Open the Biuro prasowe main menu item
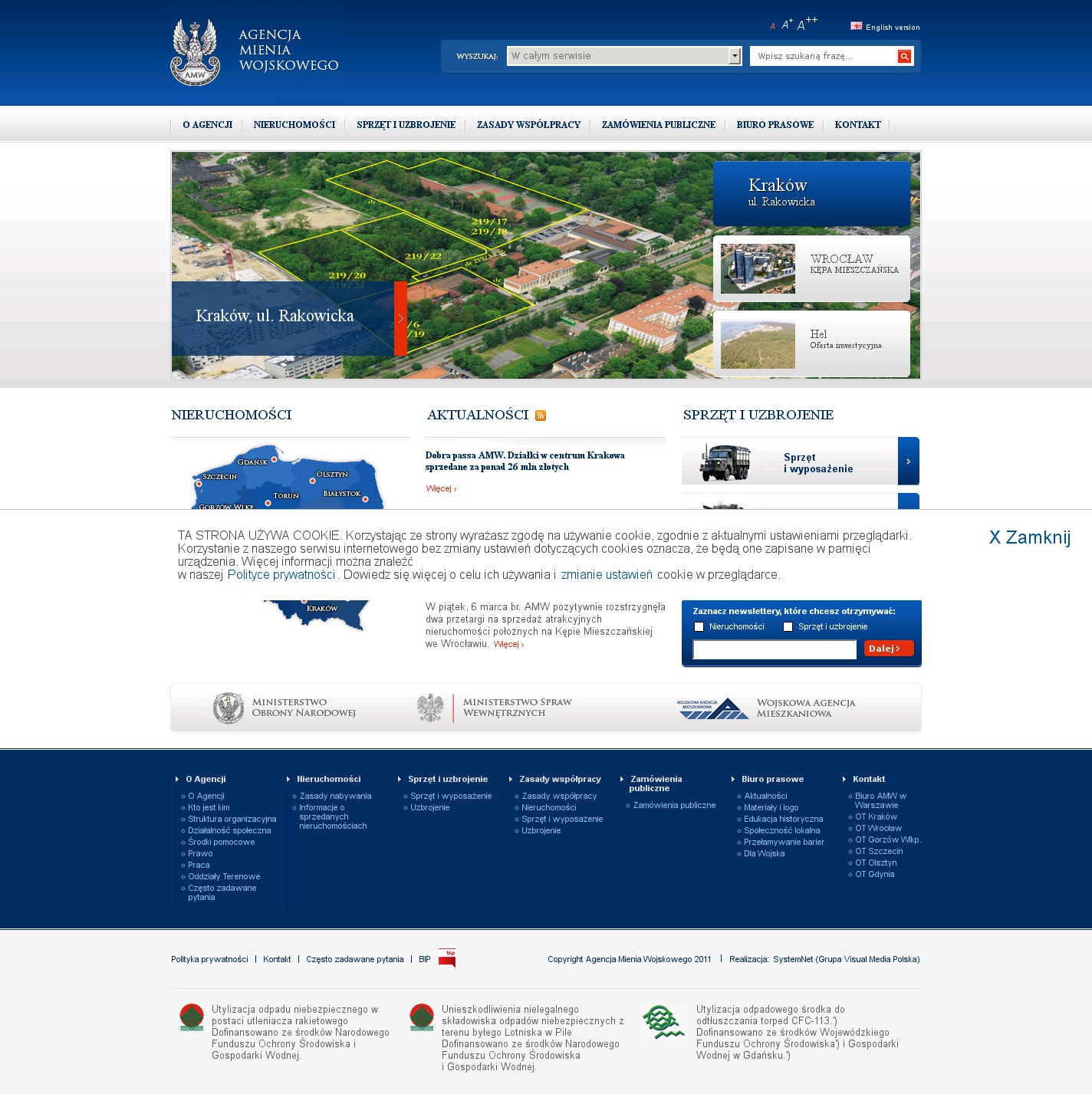The image size is (1092, 1094). [x=775, y=125]
